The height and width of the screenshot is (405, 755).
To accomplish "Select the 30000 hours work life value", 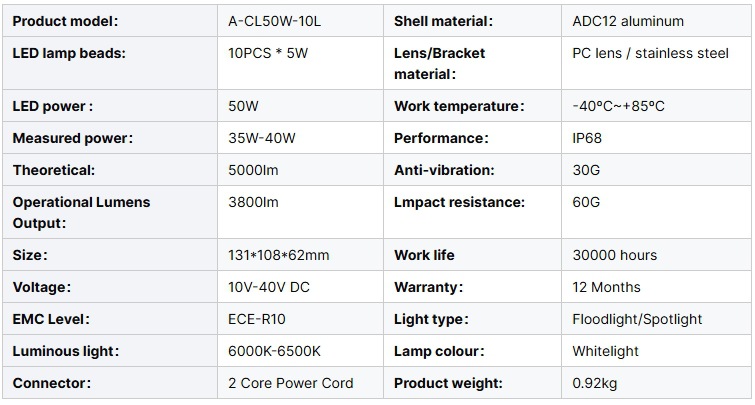I will pos(614,255).
